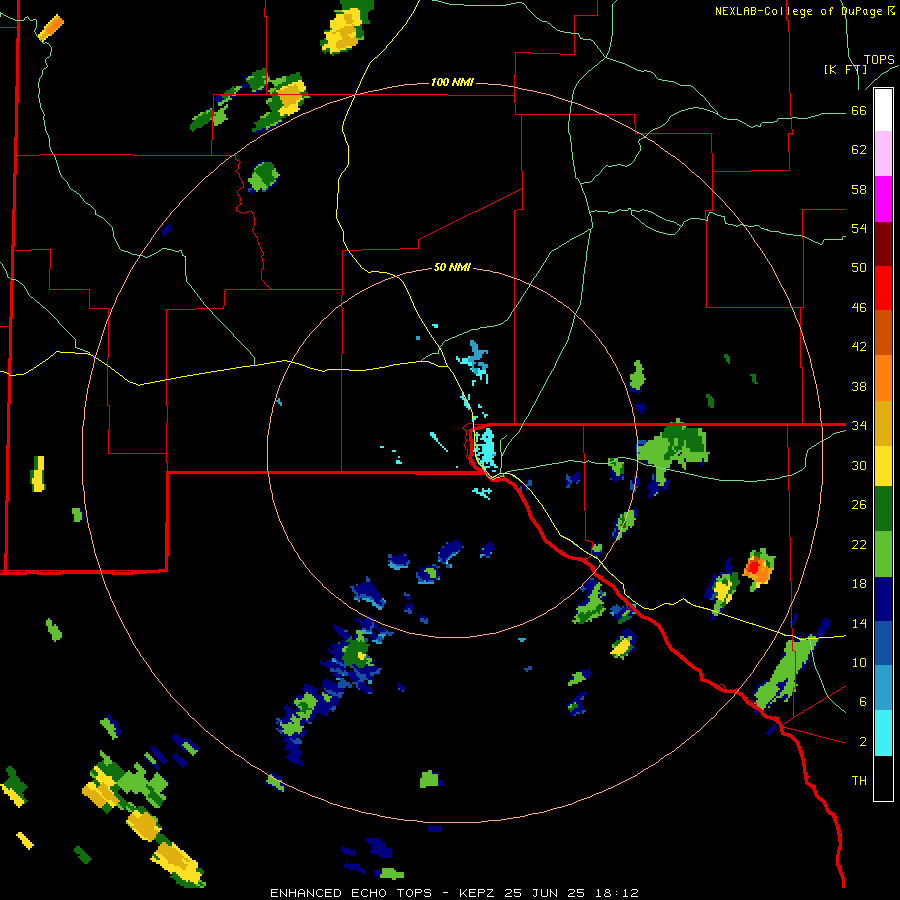This screenshot has height=900, width=900.
Task: Click the 62 legend value
Action: (x=859, y=149)
